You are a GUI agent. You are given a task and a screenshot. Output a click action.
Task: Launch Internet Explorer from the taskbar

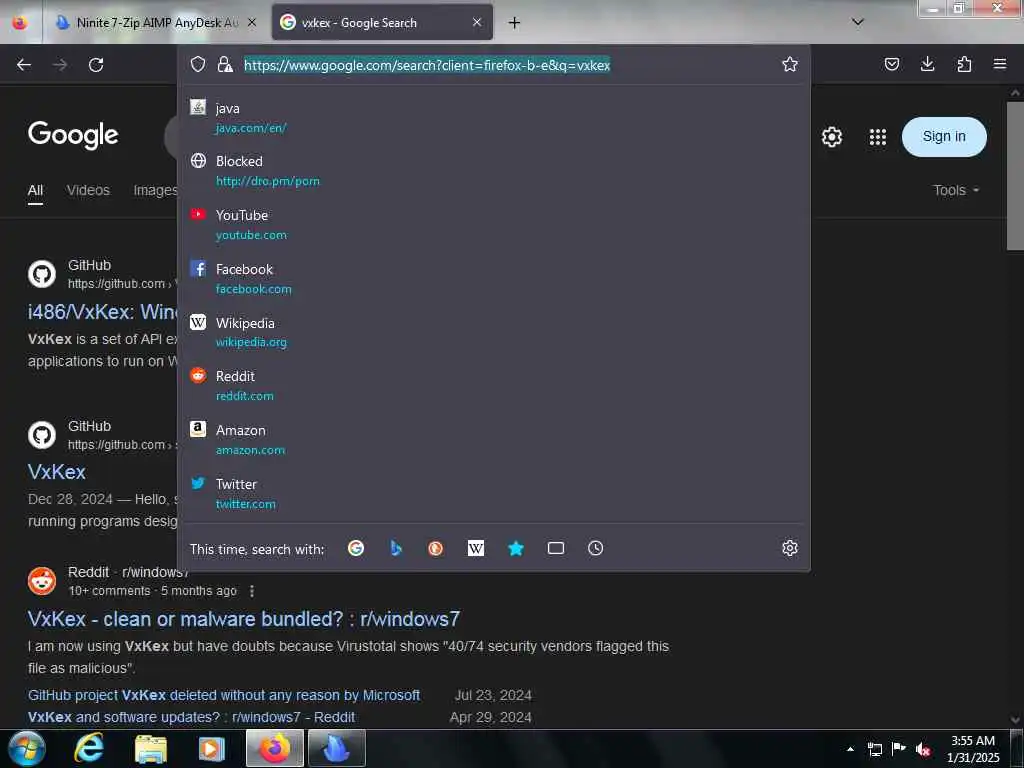pos(89,748)
